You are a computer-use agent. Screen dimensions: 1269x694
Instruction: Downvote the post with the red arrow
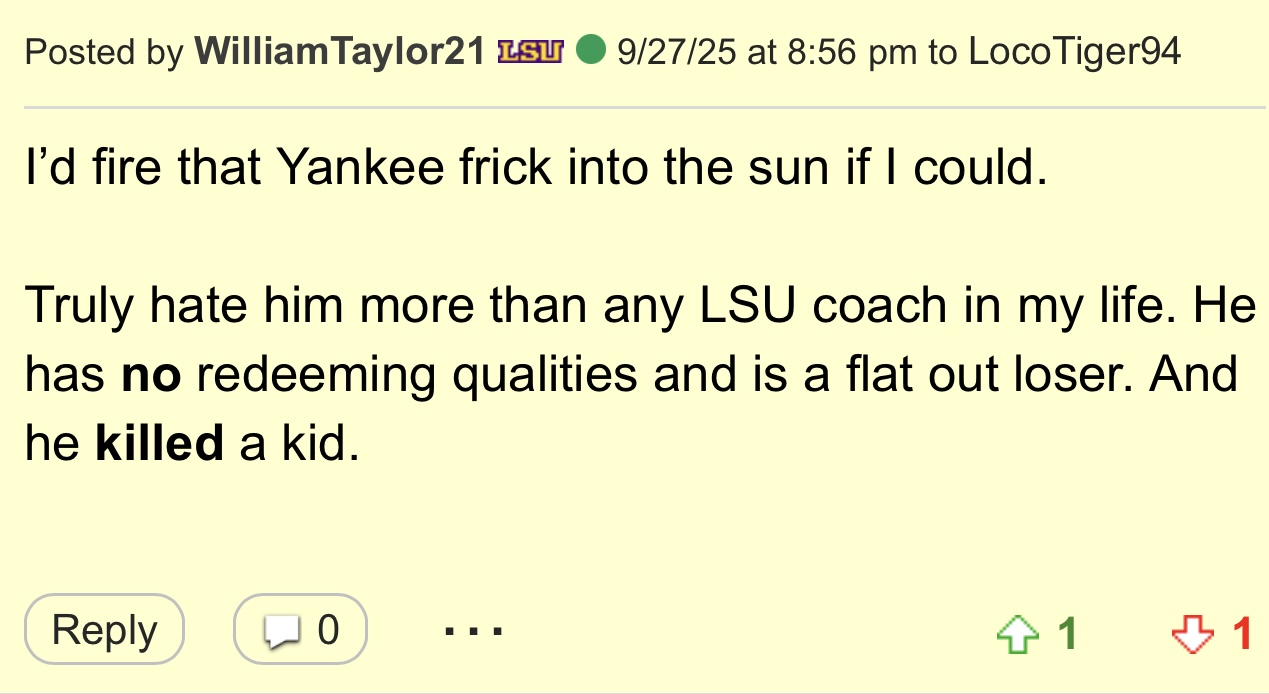pos(1190,634)
